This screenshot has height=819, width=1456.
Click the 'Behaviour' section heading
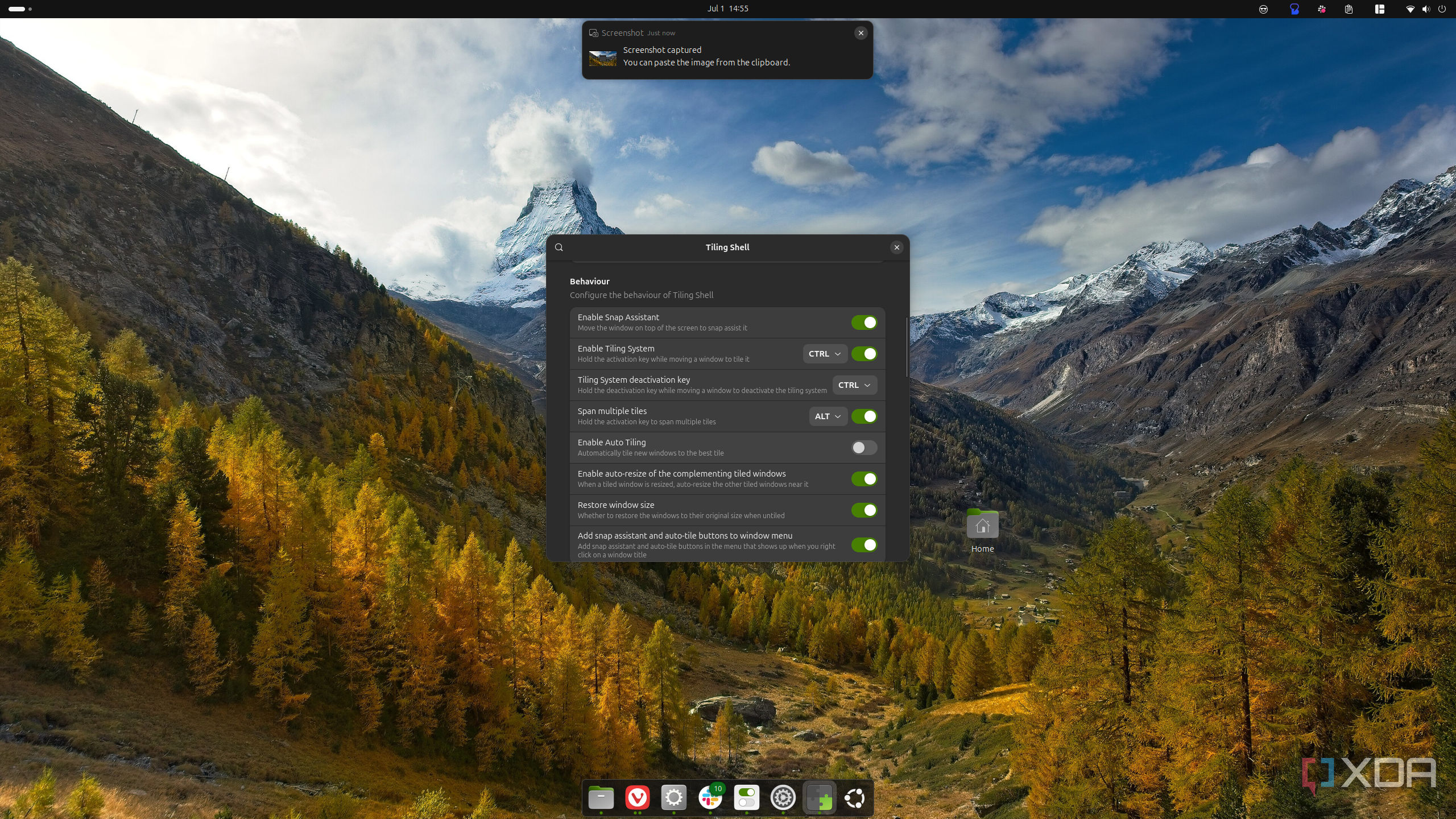pos(589,282)
